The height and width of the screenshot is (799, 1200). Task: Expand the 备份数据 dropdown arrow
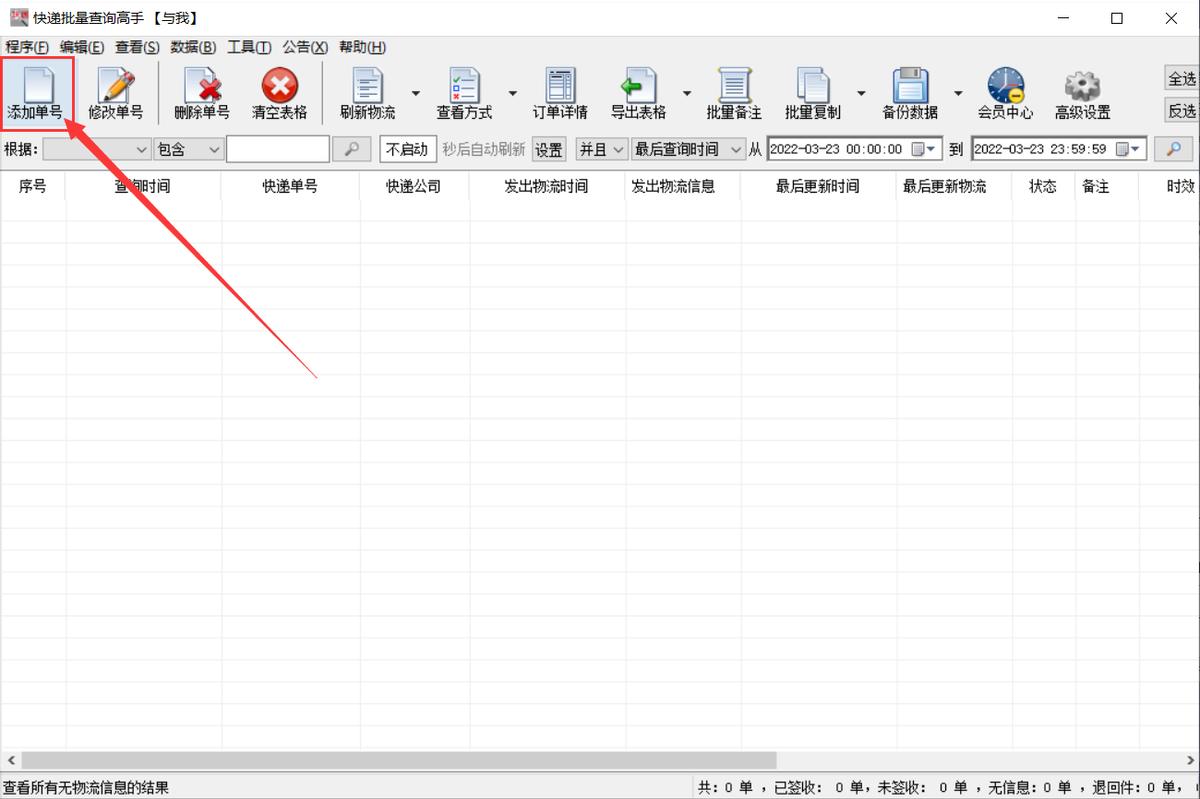tap(957, 93)
